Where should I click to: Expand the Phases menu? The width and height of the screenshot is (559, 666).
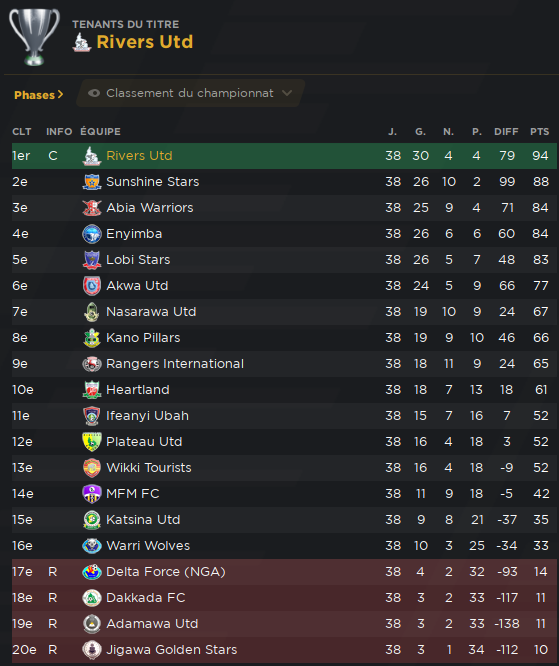[39, 95]
